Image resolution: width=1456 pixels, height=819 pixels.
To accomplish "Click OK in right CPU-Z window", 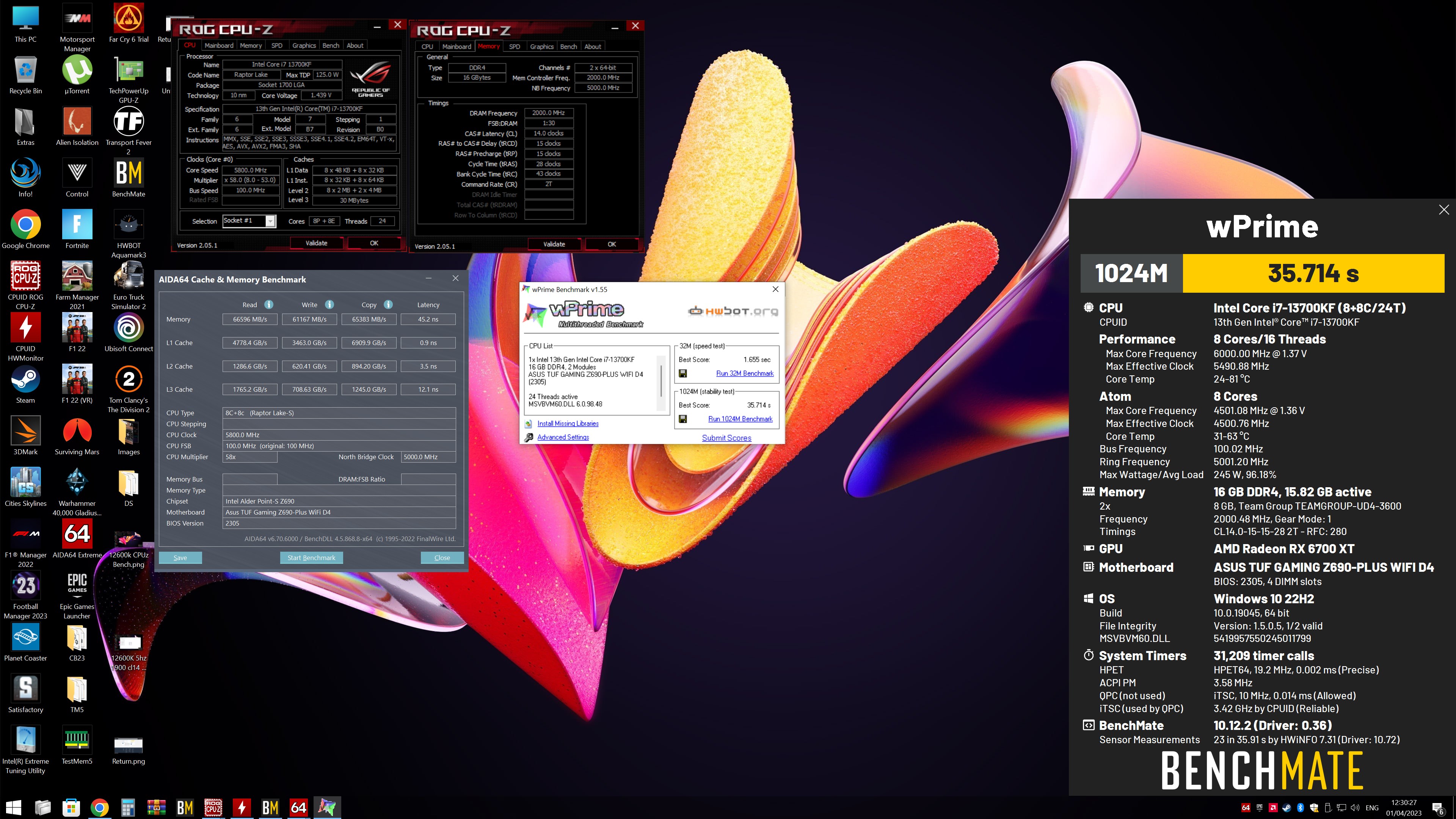I will 612,244.
